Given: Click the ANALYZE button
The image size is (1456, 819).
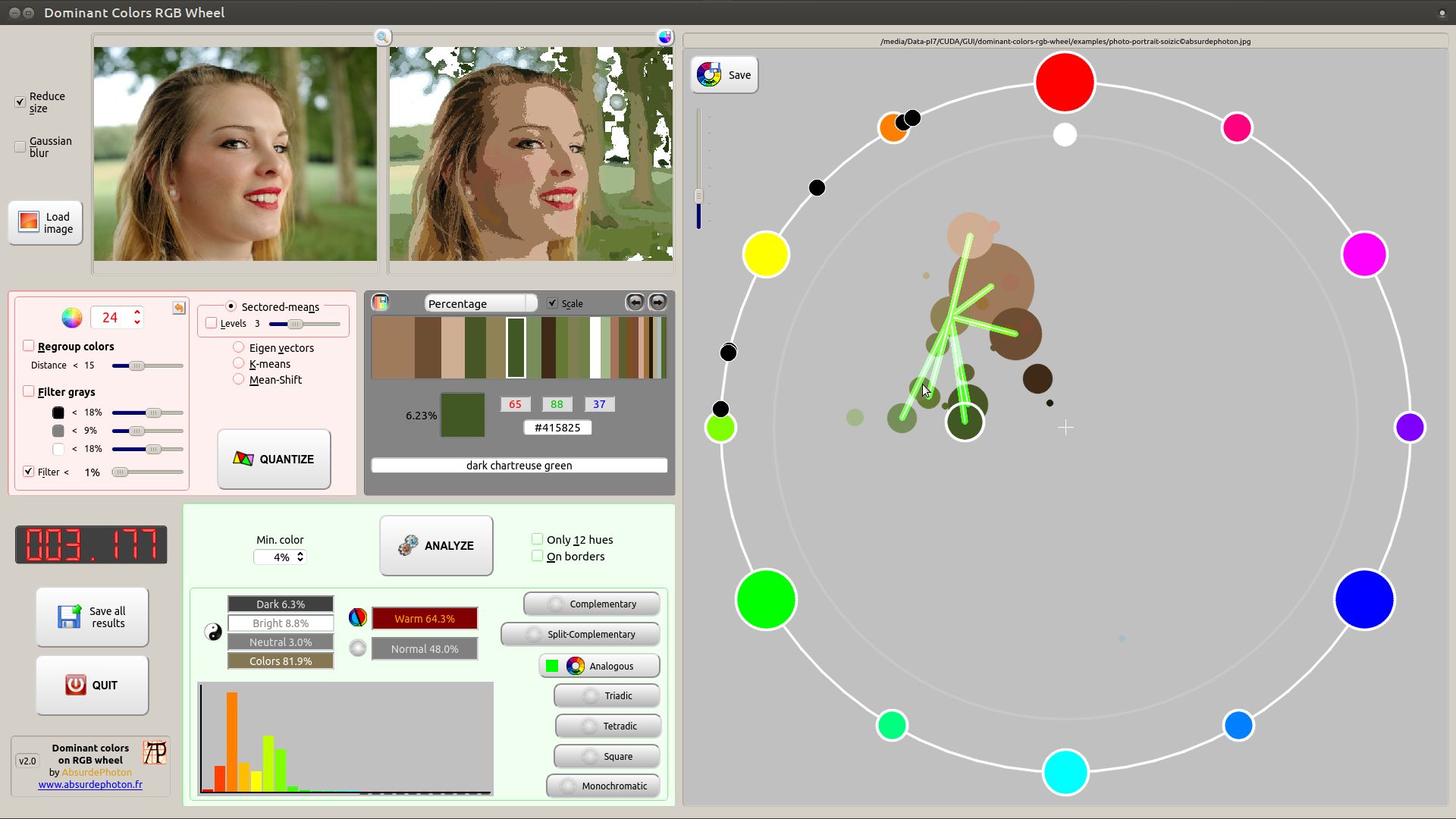Looking at the screenshot, I should coord(436,545).
